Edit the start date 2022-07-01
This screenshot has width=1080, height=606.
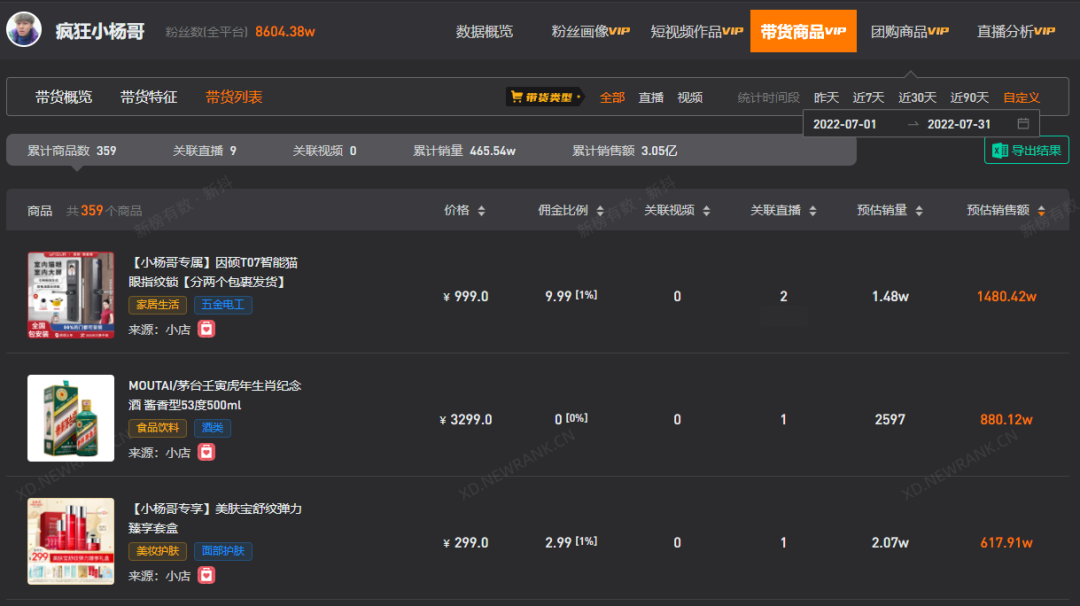(844, 124)
